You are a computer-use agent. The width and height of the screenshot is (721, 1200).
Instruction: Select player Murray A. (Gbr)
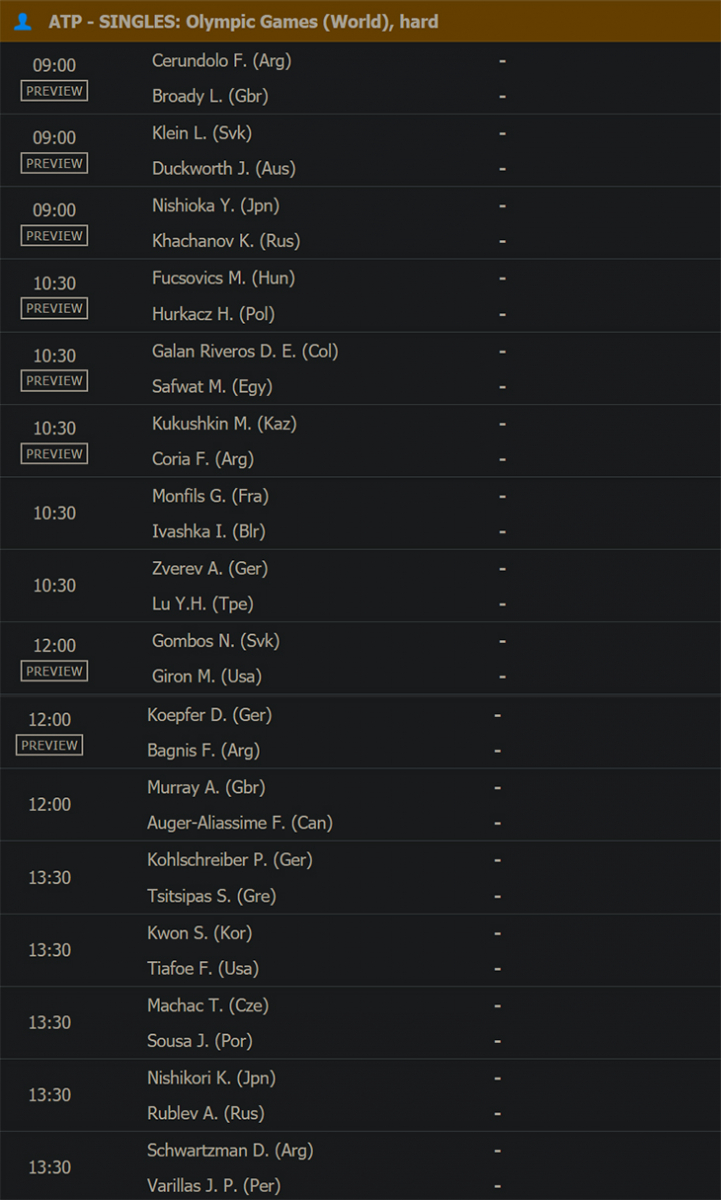click(x=206, y=787)
